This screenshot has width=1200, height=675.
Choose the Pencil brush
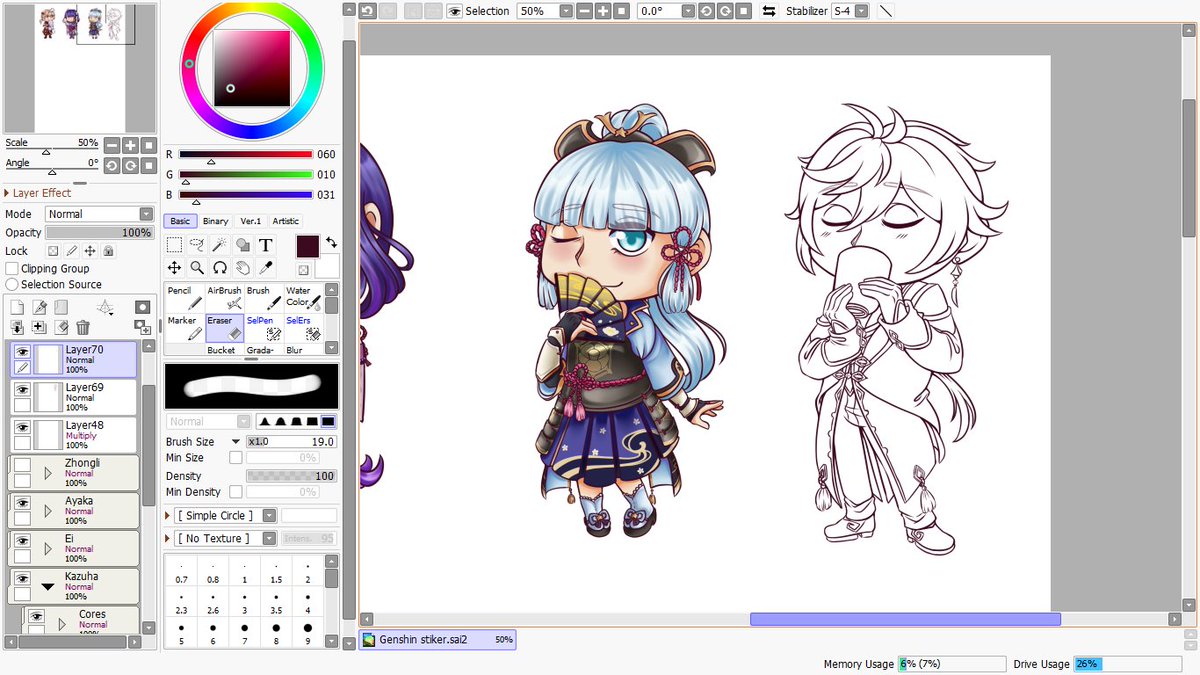[184, 298]
